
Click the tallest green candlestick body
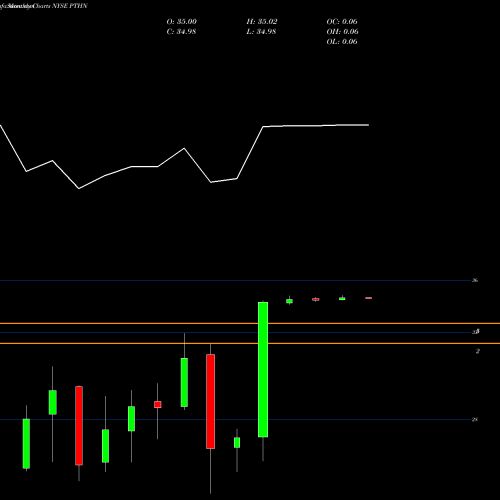coord(263,369)
